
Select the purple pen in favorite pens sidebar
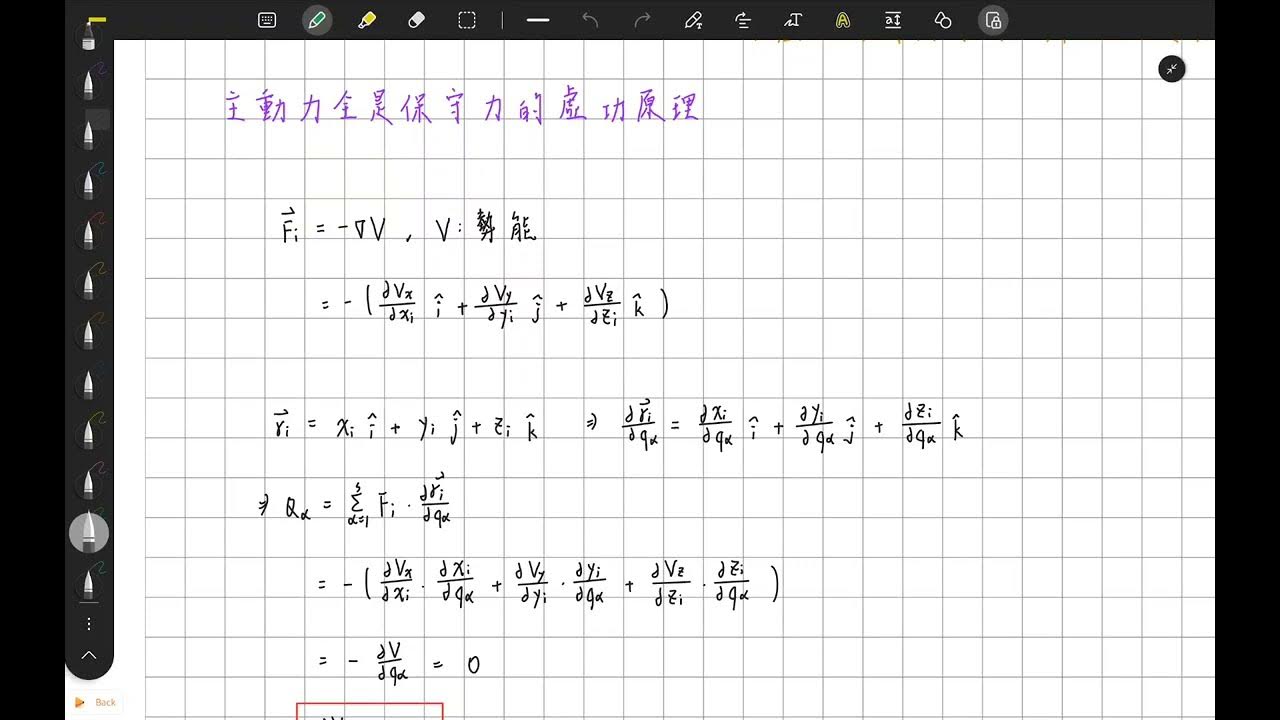(x=88, y=82)
